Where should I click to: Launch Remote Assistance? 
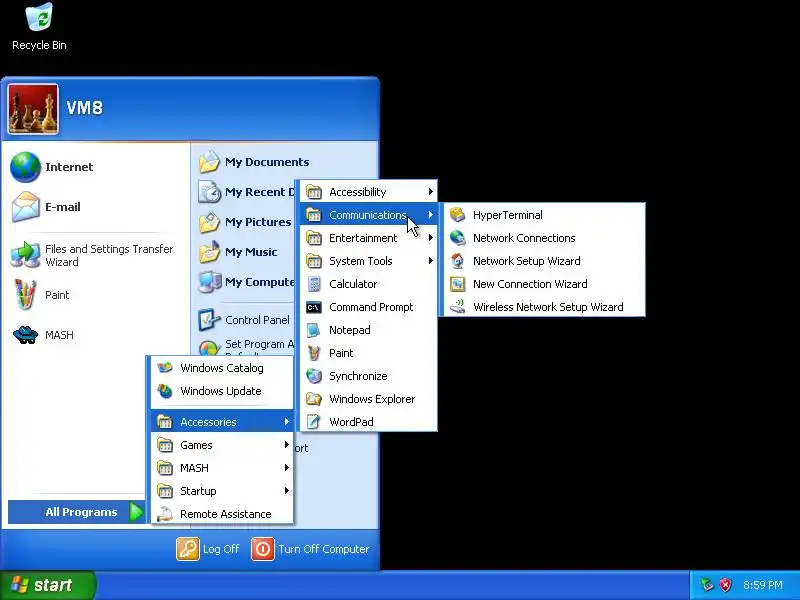pos(222,514)
